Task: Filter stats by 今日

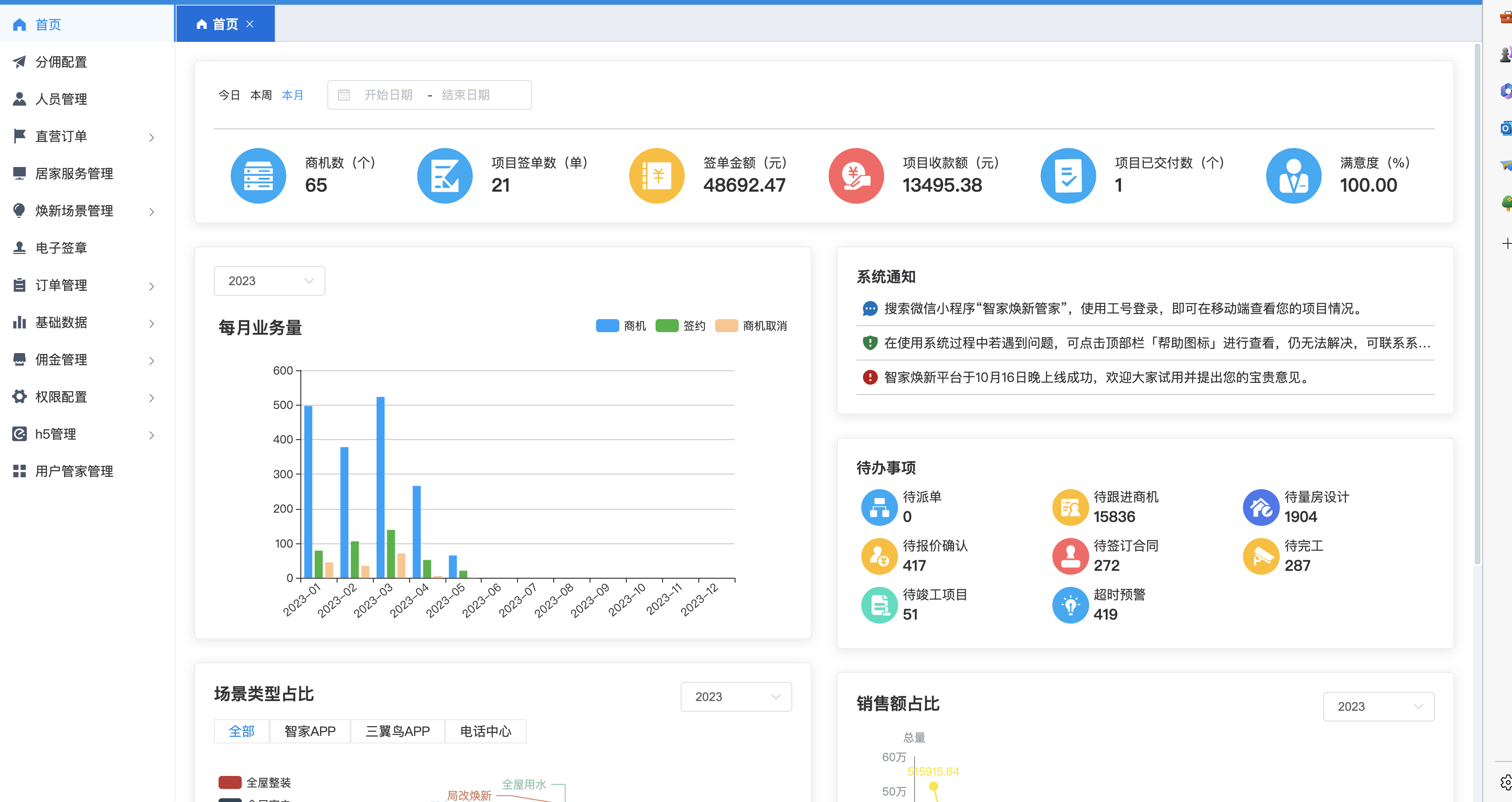Action: pos(229,95)
